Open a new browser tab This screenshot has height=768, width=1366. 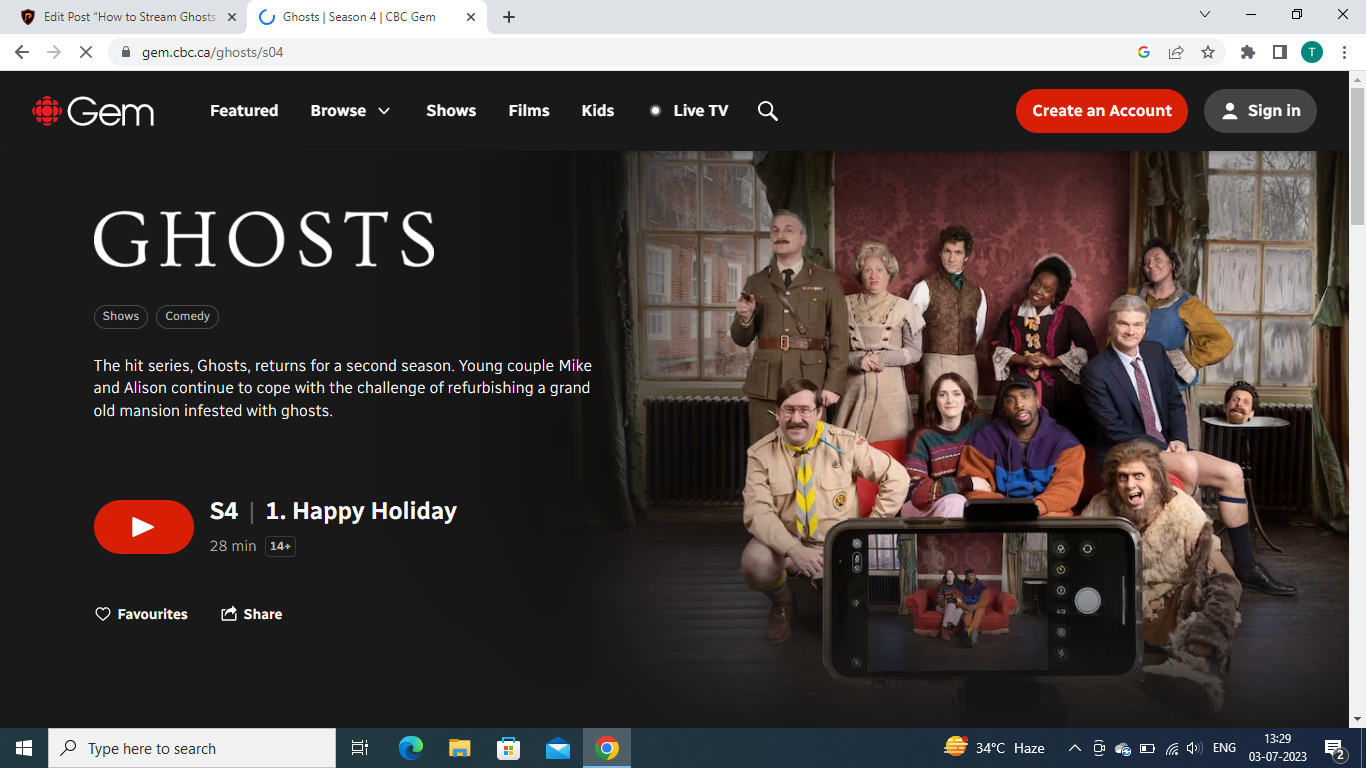click(509, 17)
